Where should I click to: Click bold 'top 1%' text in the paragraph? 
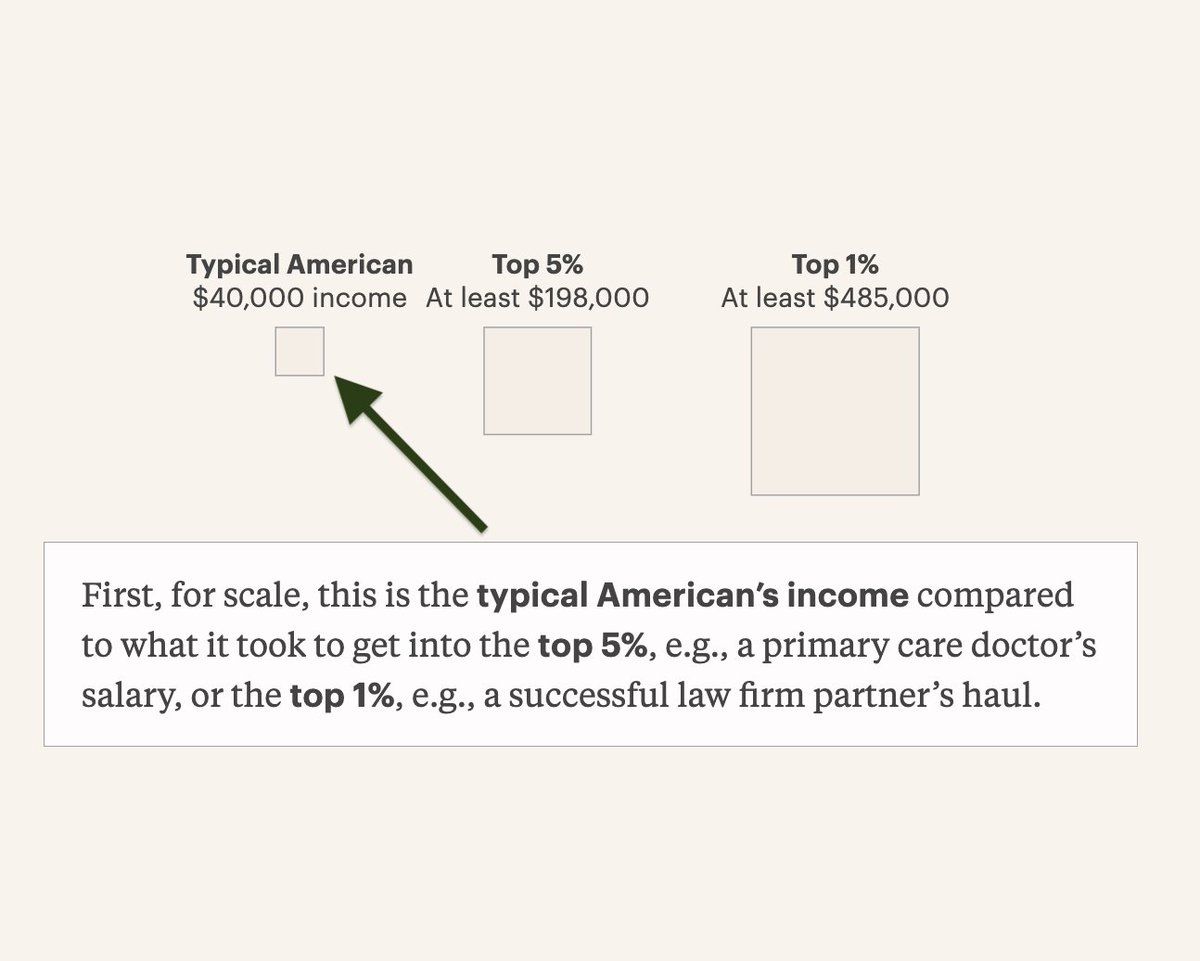tap(342, 695)
